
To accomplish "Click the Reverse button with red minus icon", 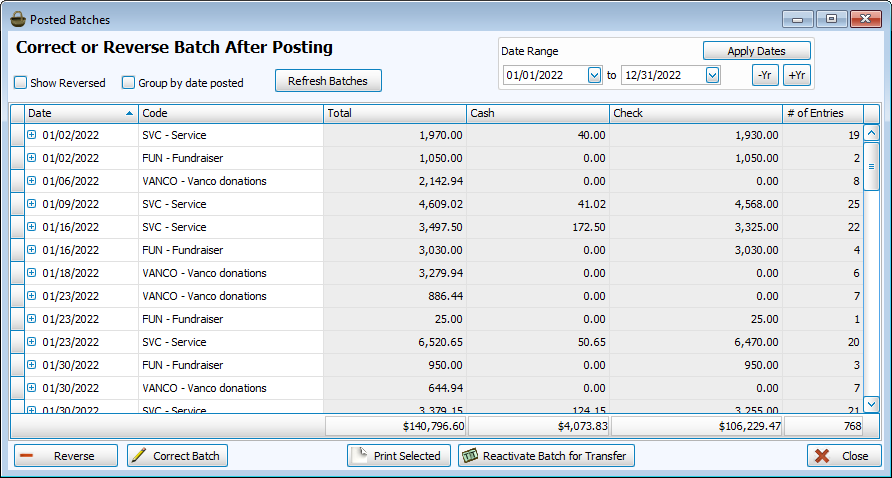I will tap(66, 456).
